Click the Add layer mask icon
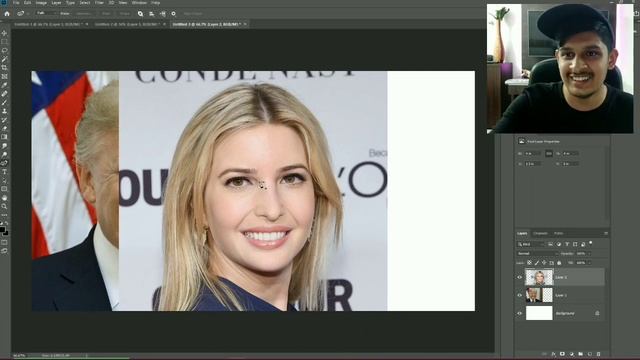This screenshot has height=360, width=640. pyautogui.click(x=562, y=354)
